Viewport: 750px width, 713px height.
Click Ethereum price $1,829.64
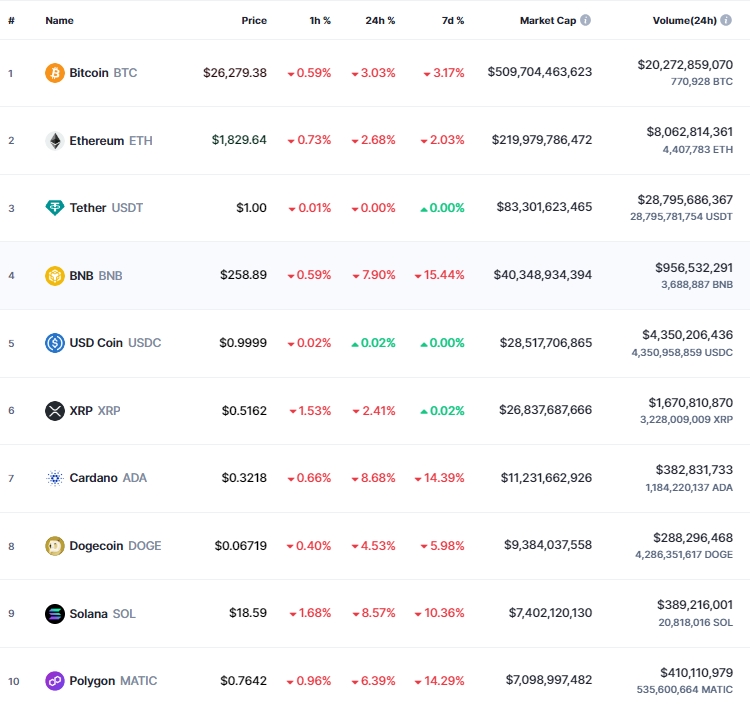pos(239,140)
